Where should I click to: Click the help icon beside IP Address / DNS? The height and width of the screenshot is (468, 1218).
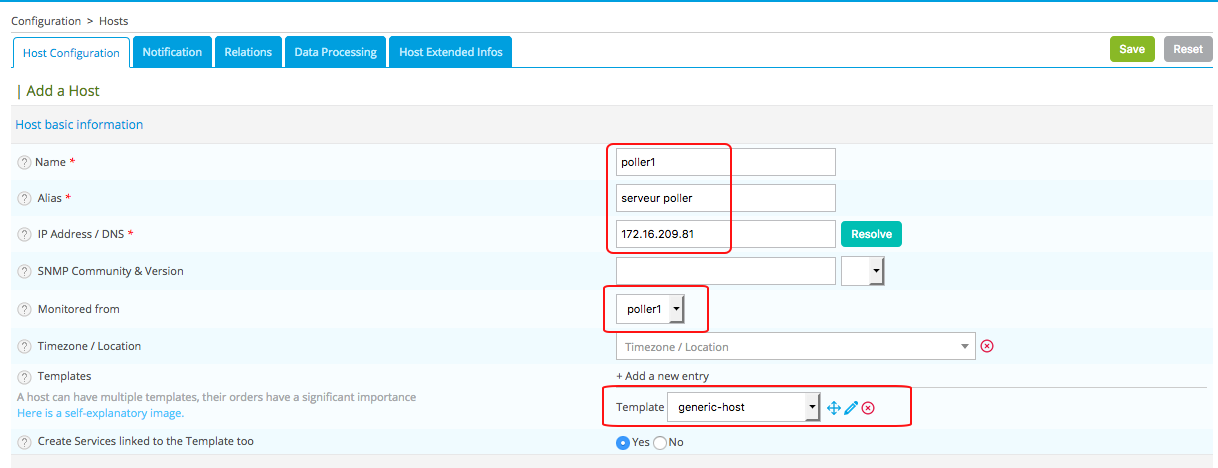24,234
